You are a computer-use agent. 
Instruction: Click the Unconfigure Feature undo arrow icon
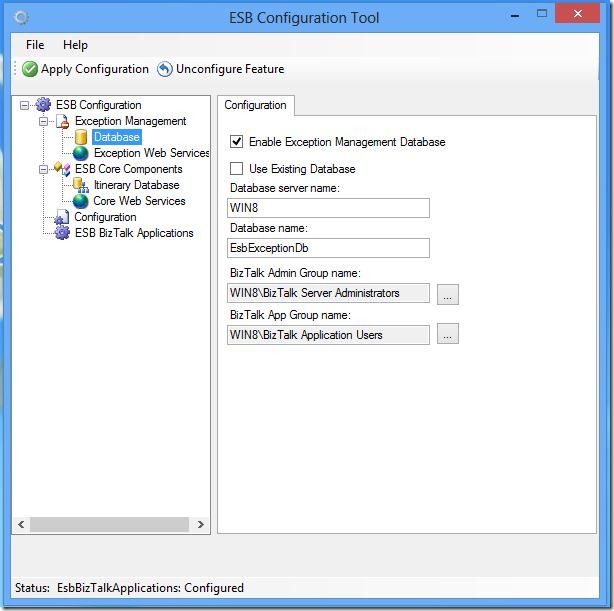point(165,69)
